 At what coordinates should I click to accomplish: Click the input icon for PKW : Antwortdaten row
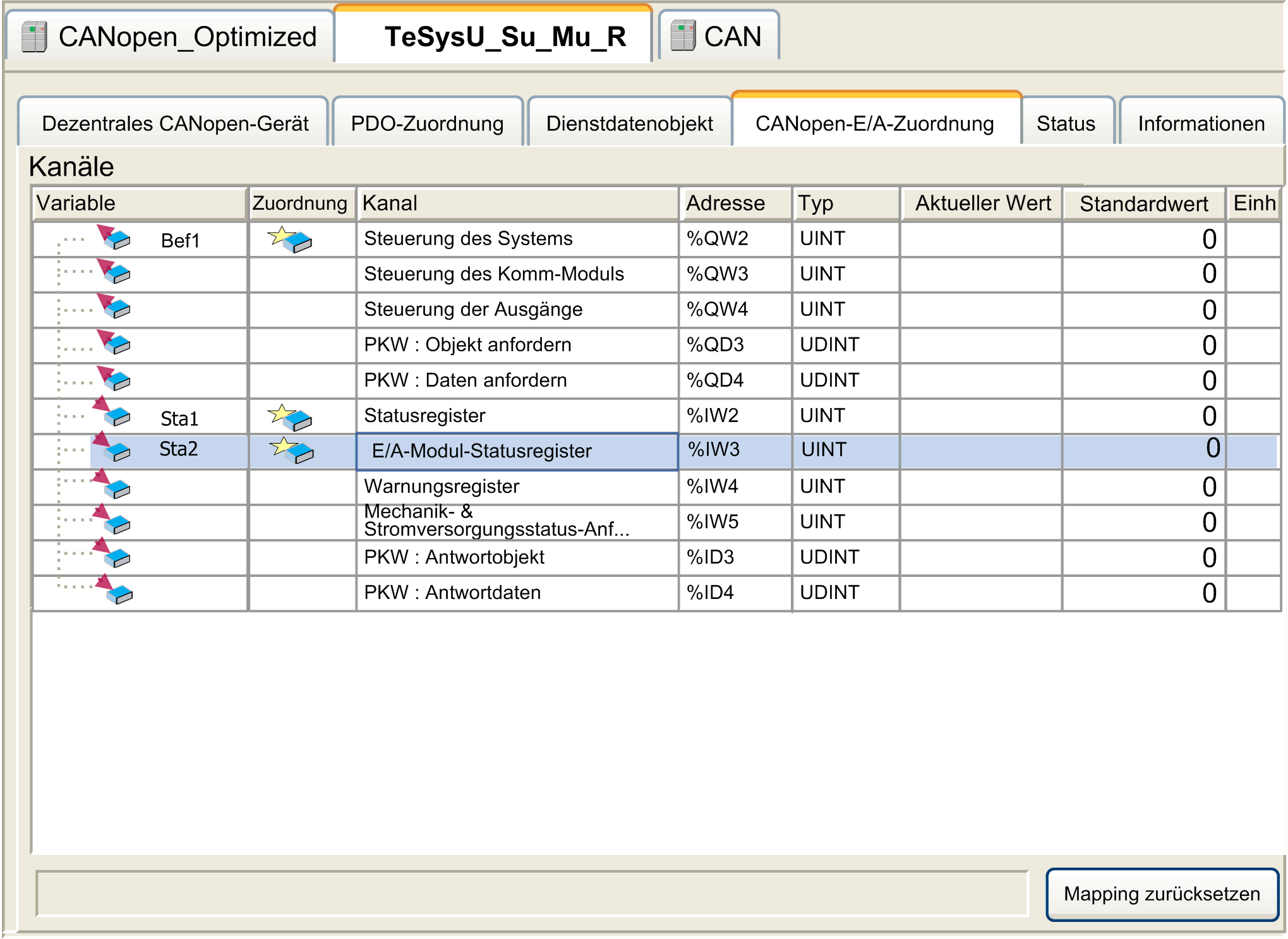pyautogui.click(x=114, y=590)
